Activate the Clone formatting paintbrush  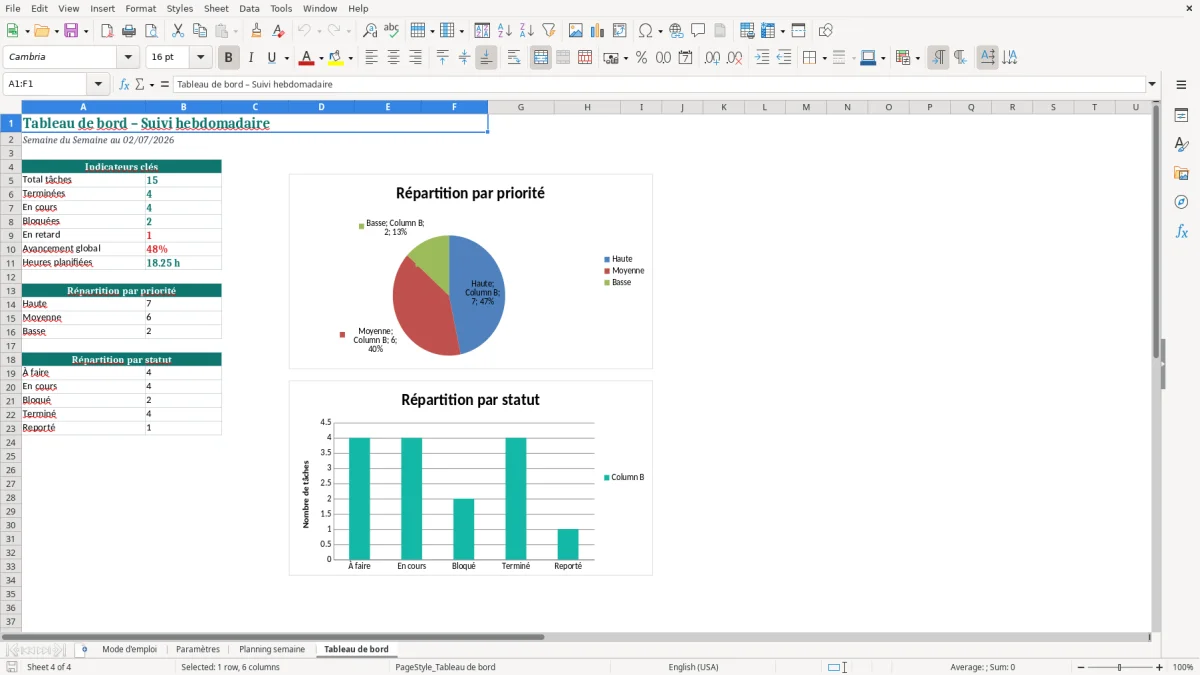click(257, 31)
